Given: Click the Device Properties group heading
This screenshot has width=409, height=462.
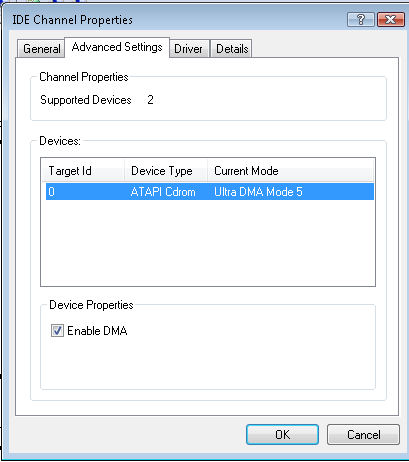Looking at the screenshot, I should 91,305.
